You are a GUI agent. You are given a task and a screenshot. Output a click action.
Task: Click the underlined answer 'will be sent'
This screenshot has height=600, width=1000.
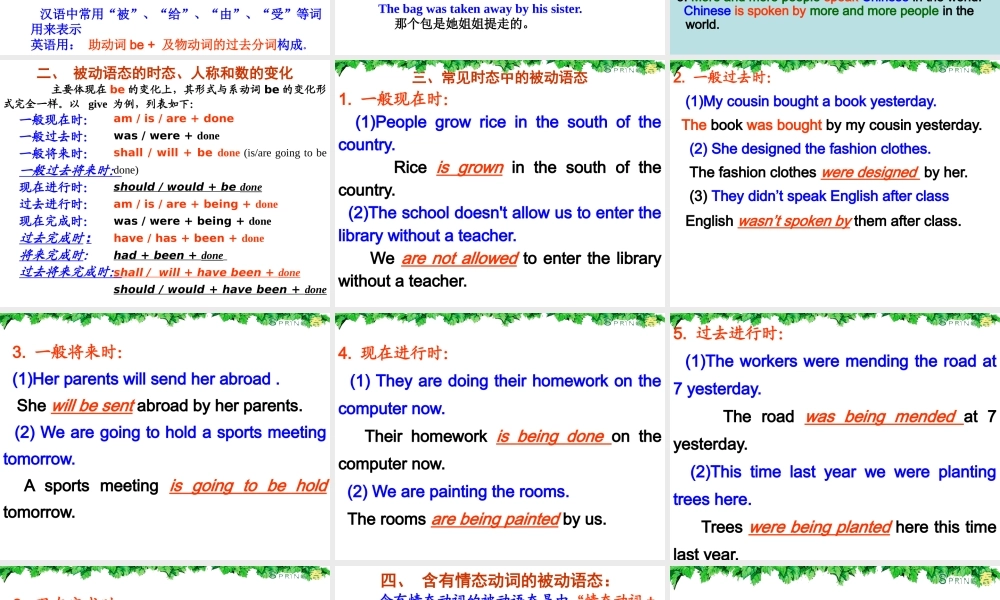tap(93, 406)
